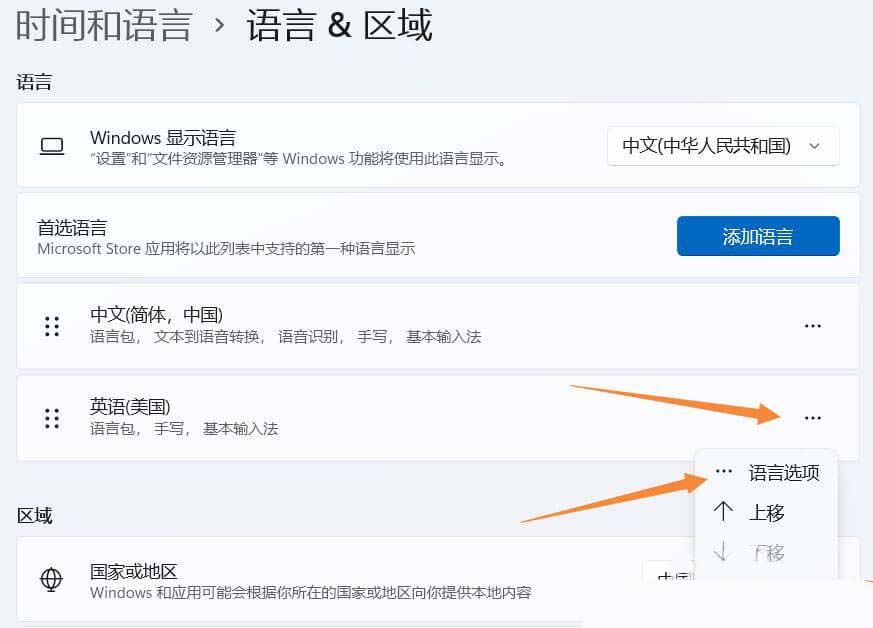
Task: Click the globe icon beside 国家或地区
Action: pyautogui.click(x=51, y=580)
